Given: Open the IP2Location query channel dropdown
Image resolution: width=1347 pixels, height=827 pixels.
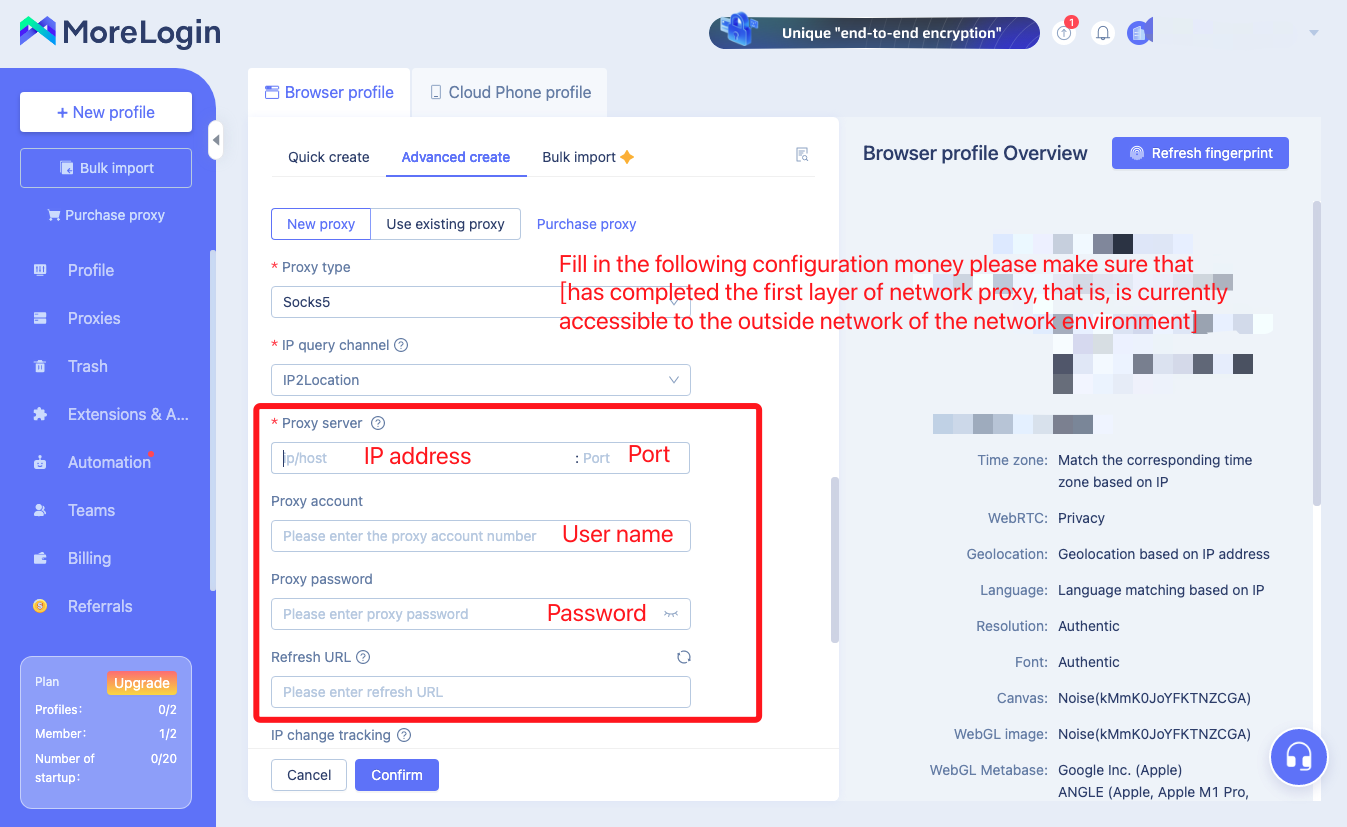Looking at the screenshot, I should pos(480,380).
